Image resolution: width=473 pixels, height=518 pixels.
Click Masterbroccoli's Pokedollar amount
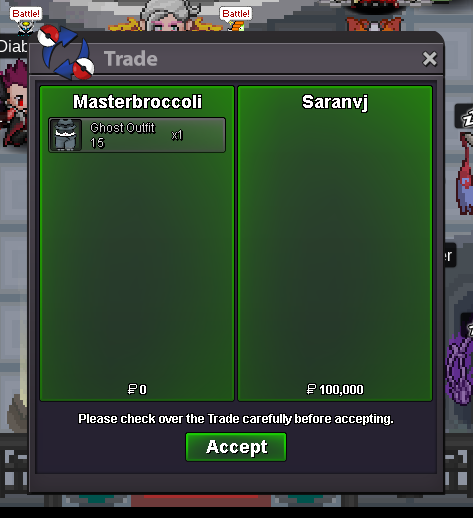[x=137, y=389]
